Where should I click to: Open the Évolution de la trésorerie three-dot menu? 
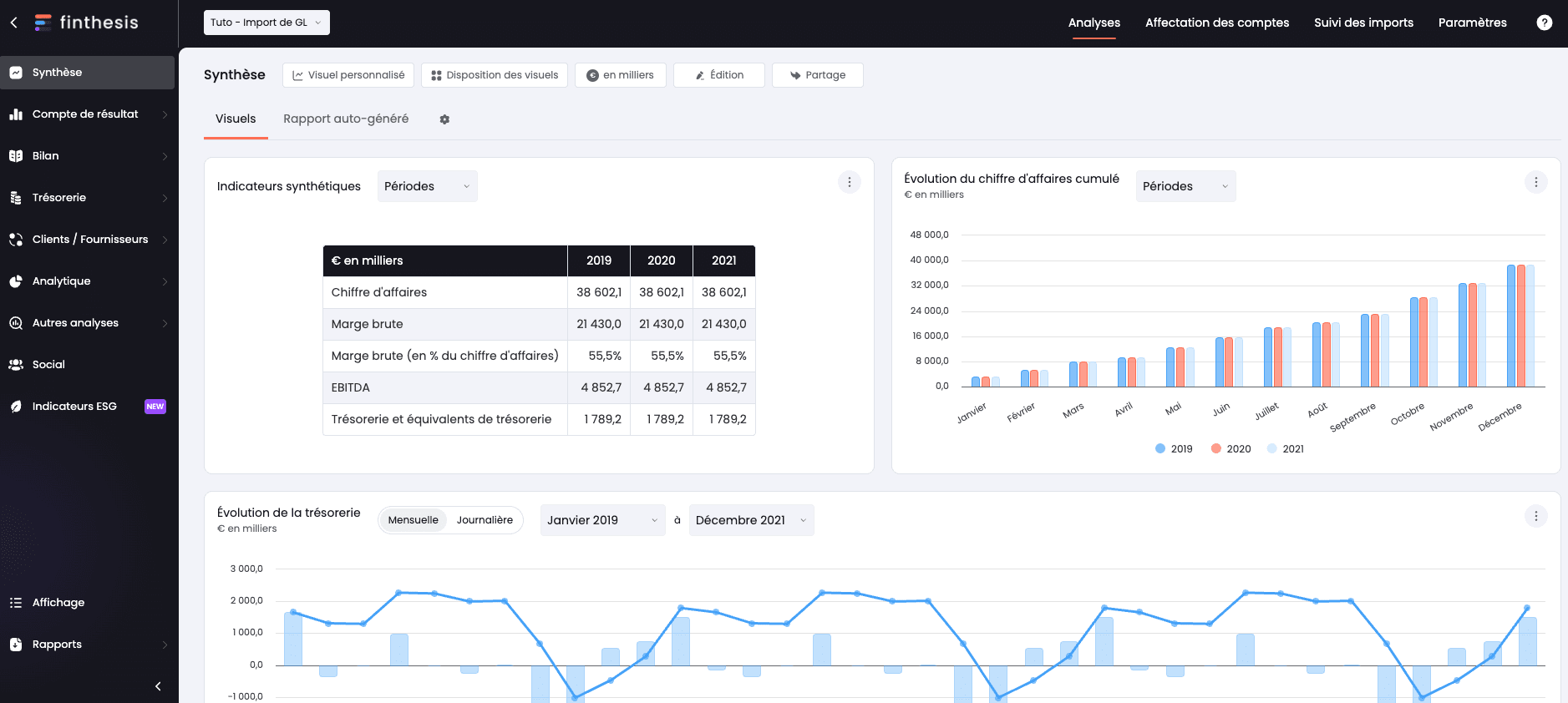click(x=1535, y=516)
